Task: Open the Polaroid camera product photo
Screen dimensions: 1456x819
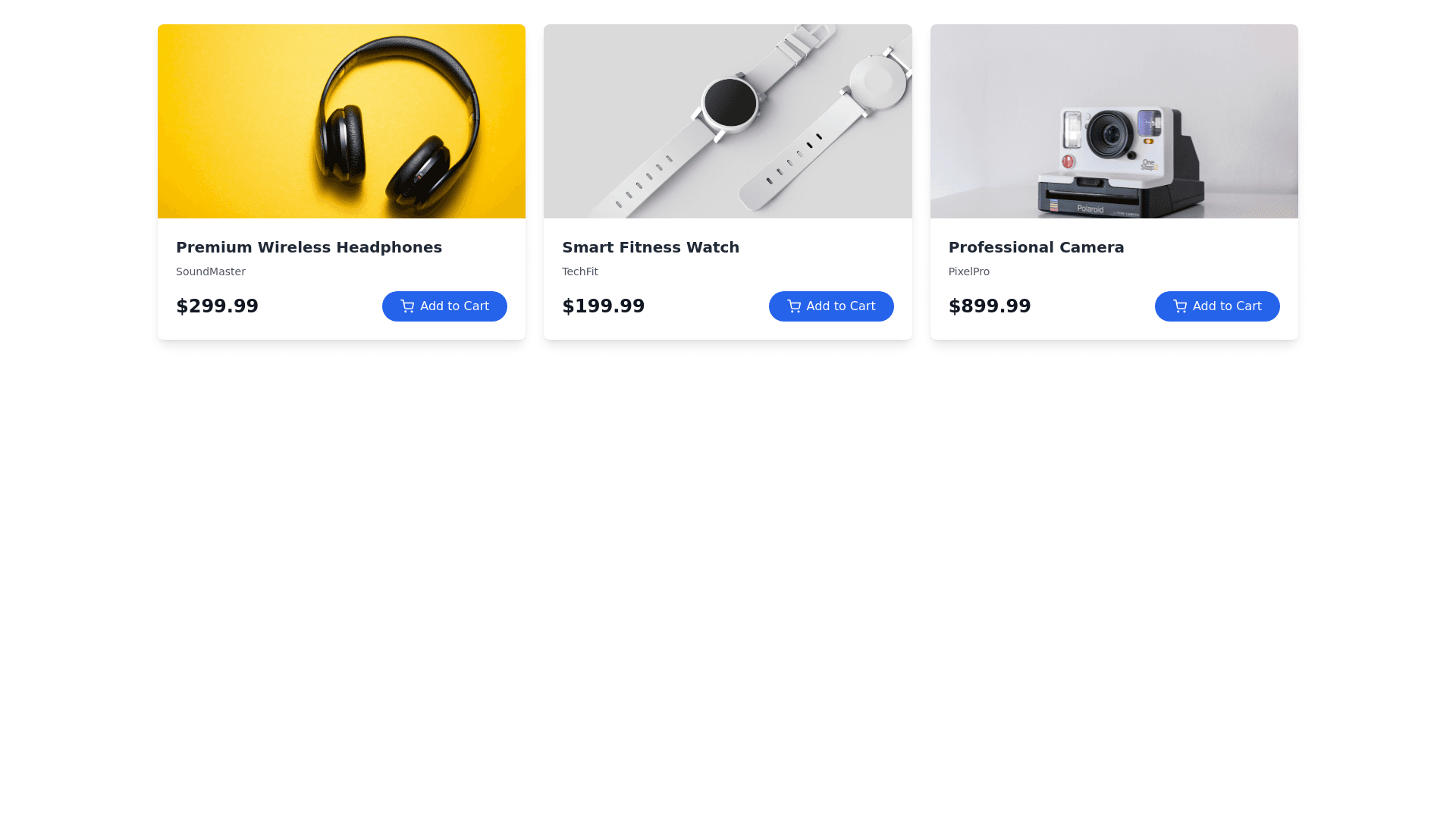Action: (x=1114, y=121)
